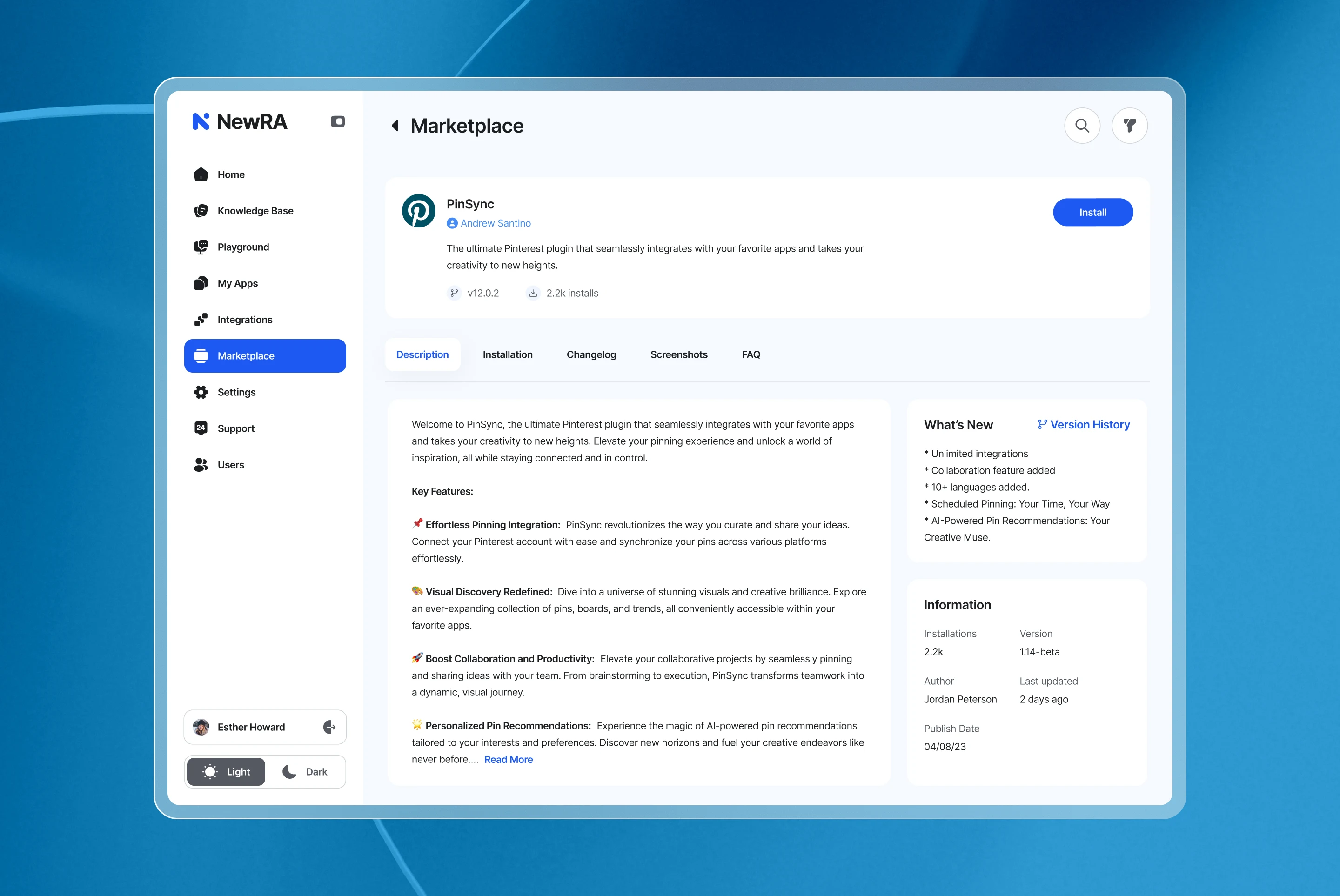
Task: Click the 2 days ago value
Action: coord(1044,699)
